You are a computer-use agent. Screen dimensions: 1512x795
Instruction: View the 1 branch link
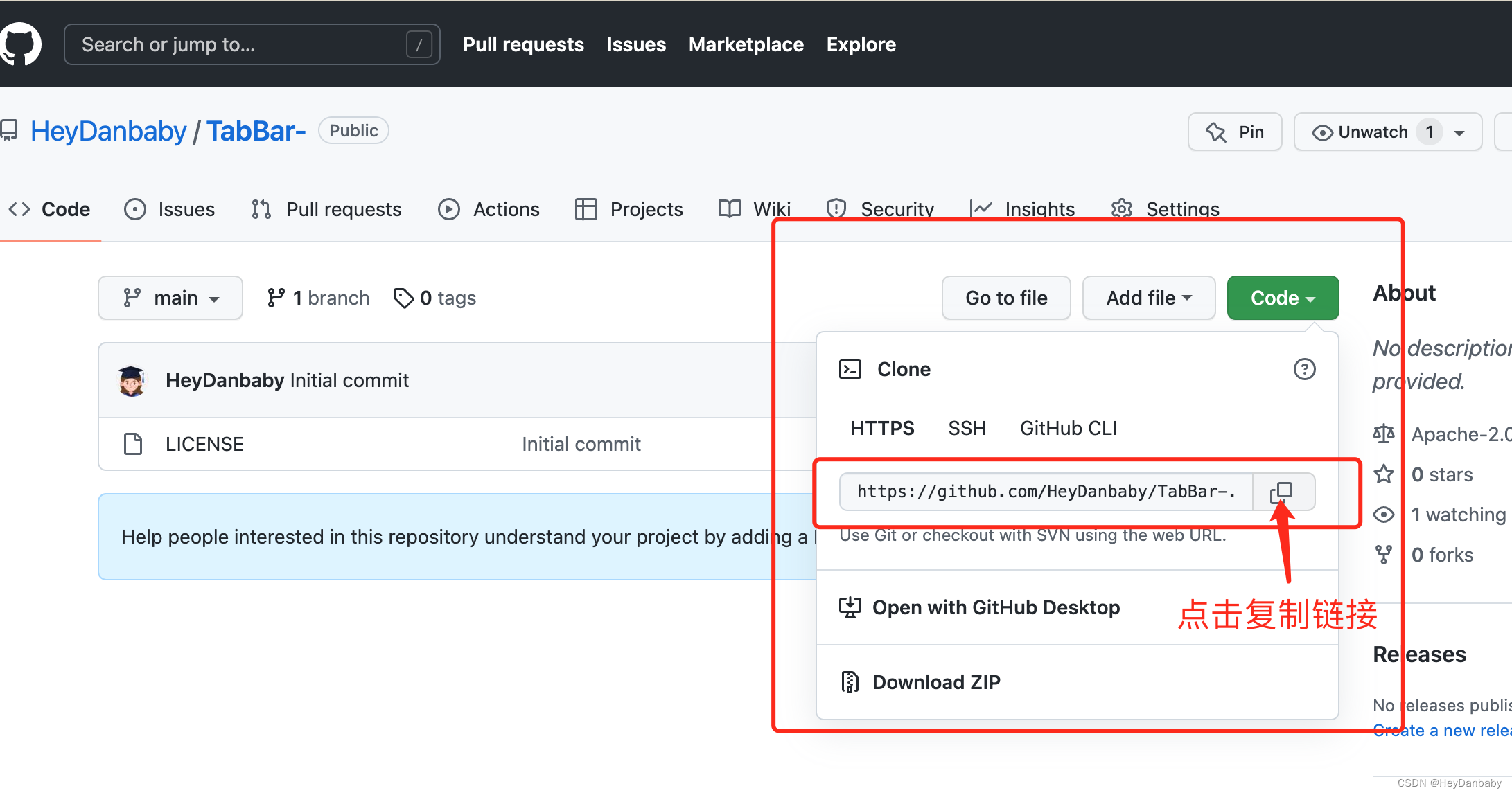[318, 298]
